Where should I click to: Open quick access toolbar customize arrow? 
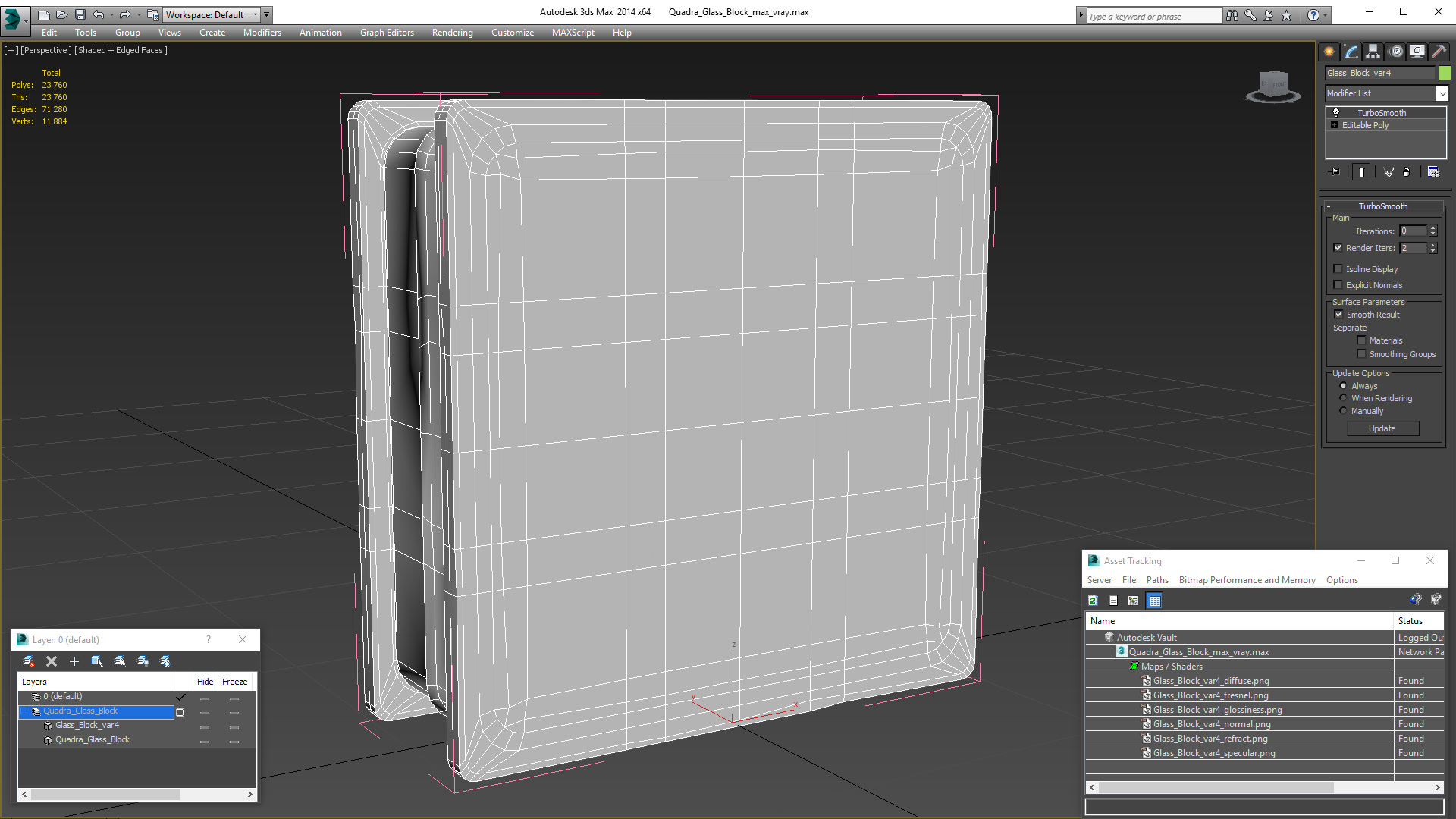click(x=267, y=14)
